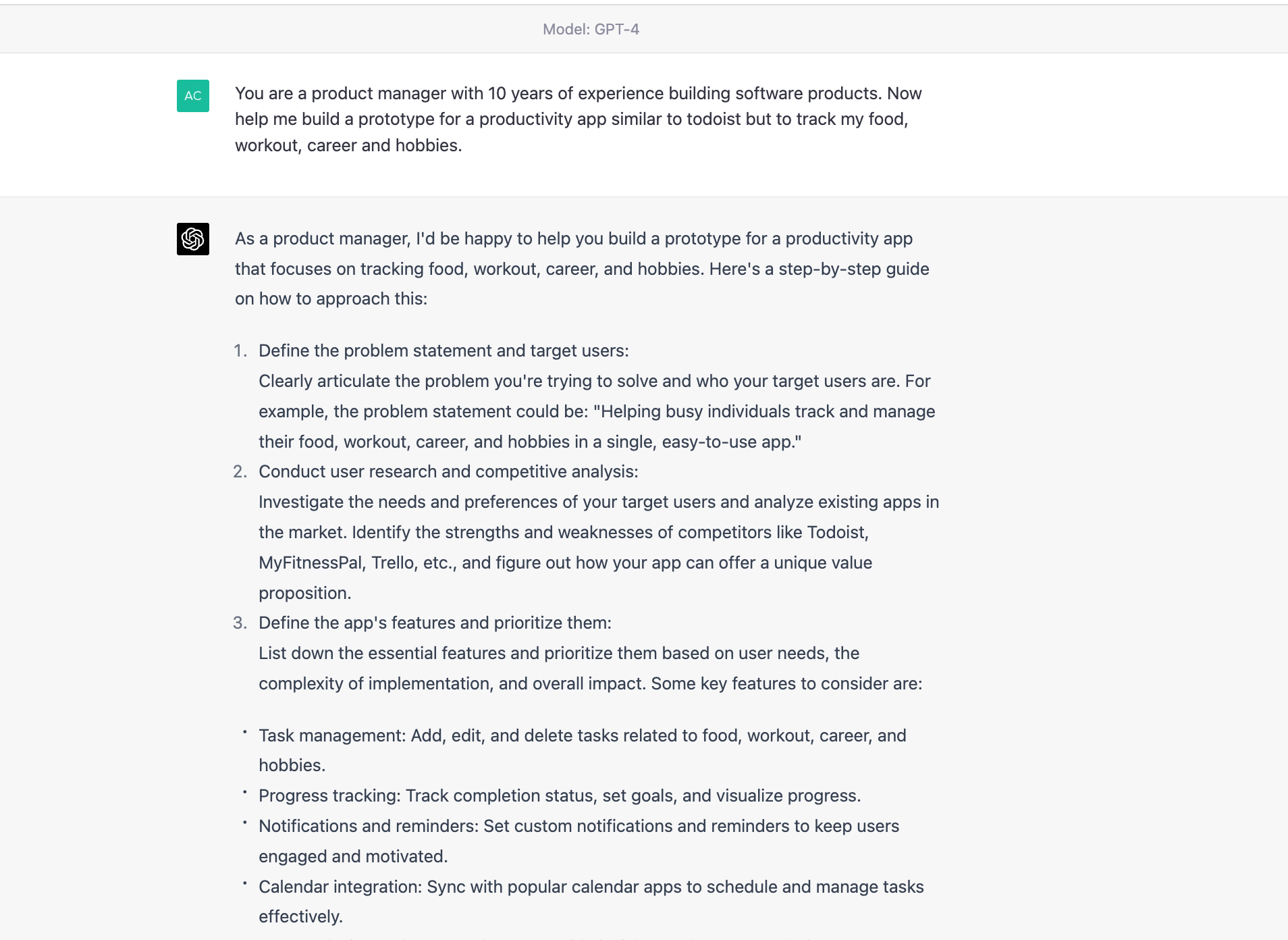Image resolution: width=1288 pixels, height=940 pixels.
Task: Click the assistant's opening intro paragraph
Action: (x=581, y=269)
